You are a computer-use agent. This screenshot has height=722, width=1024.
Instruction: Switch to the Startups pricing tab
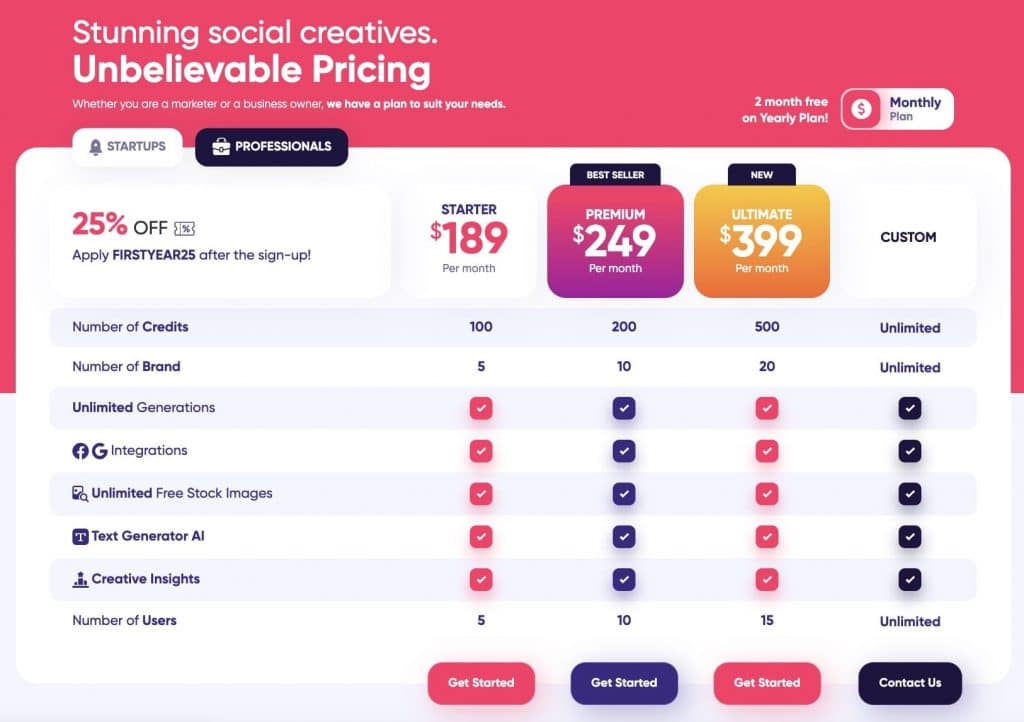point(127,146)
